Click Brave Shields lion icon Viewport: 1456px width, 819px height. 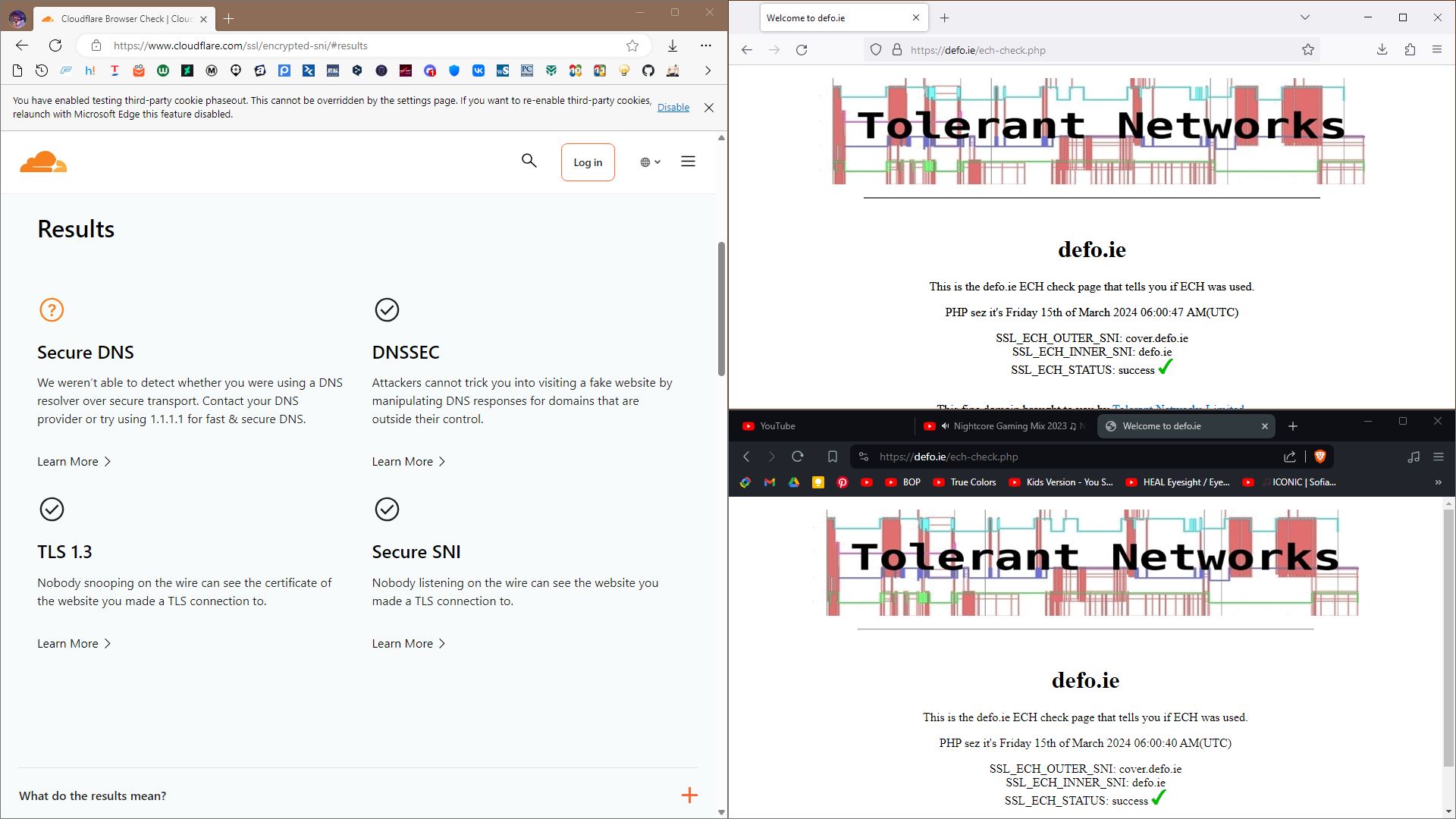pos(1319,457)
